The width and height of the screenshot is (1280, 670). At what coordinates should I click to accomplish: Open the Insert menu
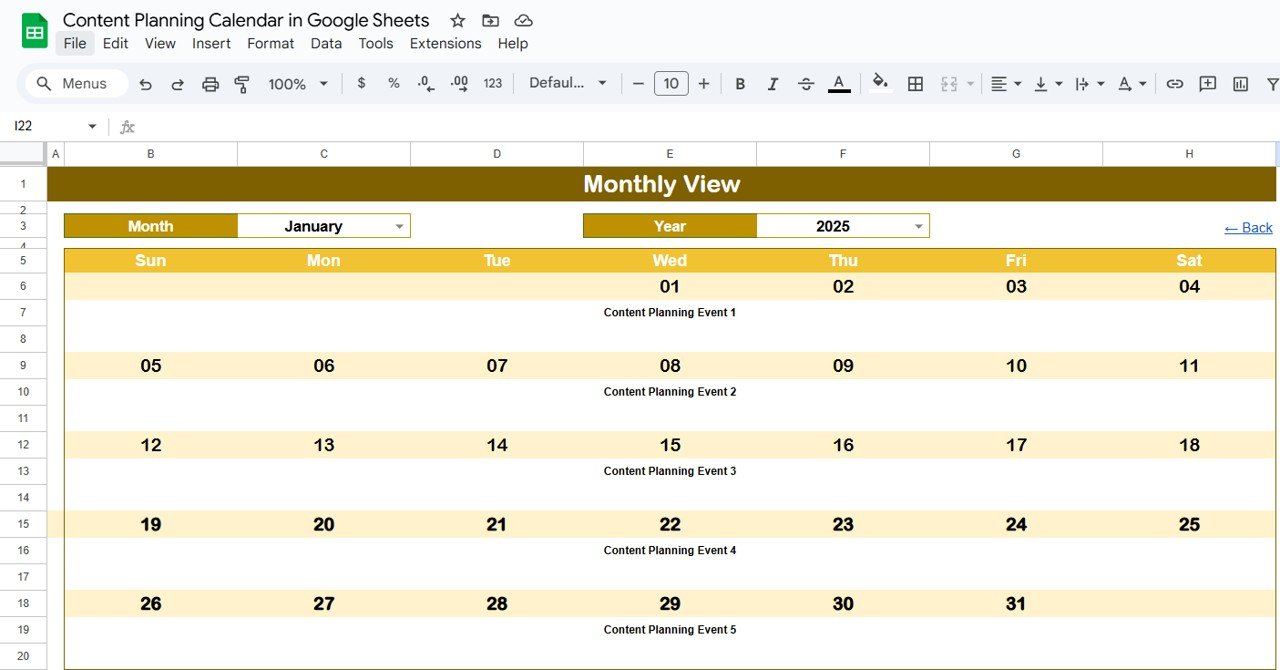(211, 43)
